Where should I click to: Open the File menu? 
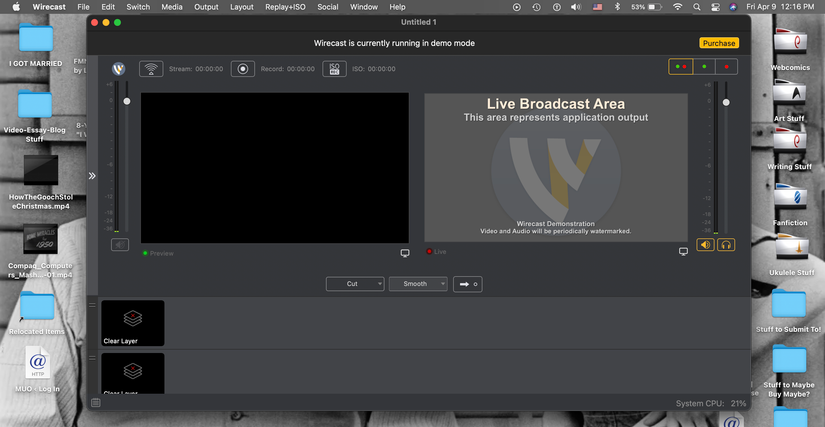[x=83, y=7]
